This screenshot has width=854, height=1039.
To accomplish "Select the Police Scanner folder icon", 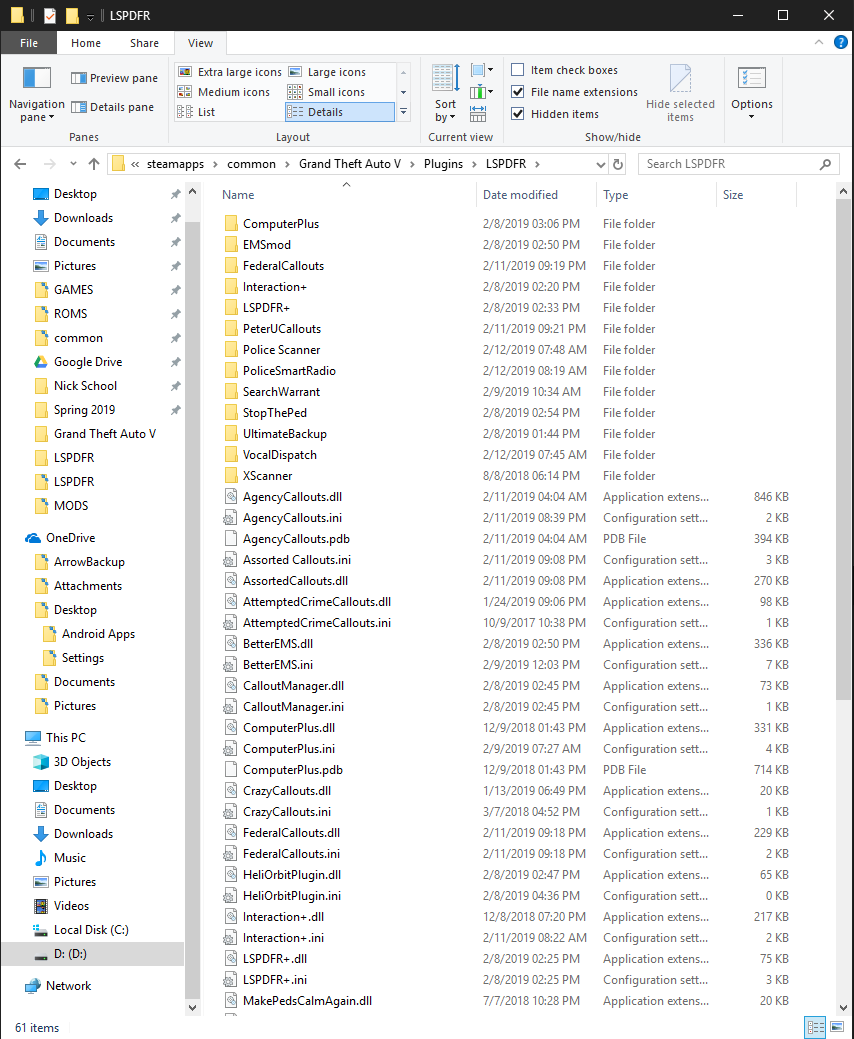I will tap(231, 350).
